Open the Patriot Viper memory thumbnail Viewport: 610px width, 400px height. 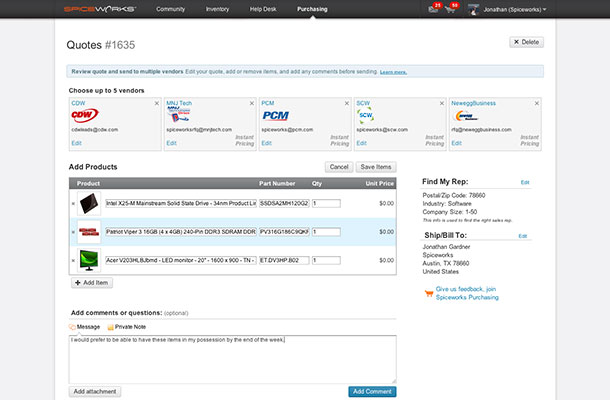89,232
